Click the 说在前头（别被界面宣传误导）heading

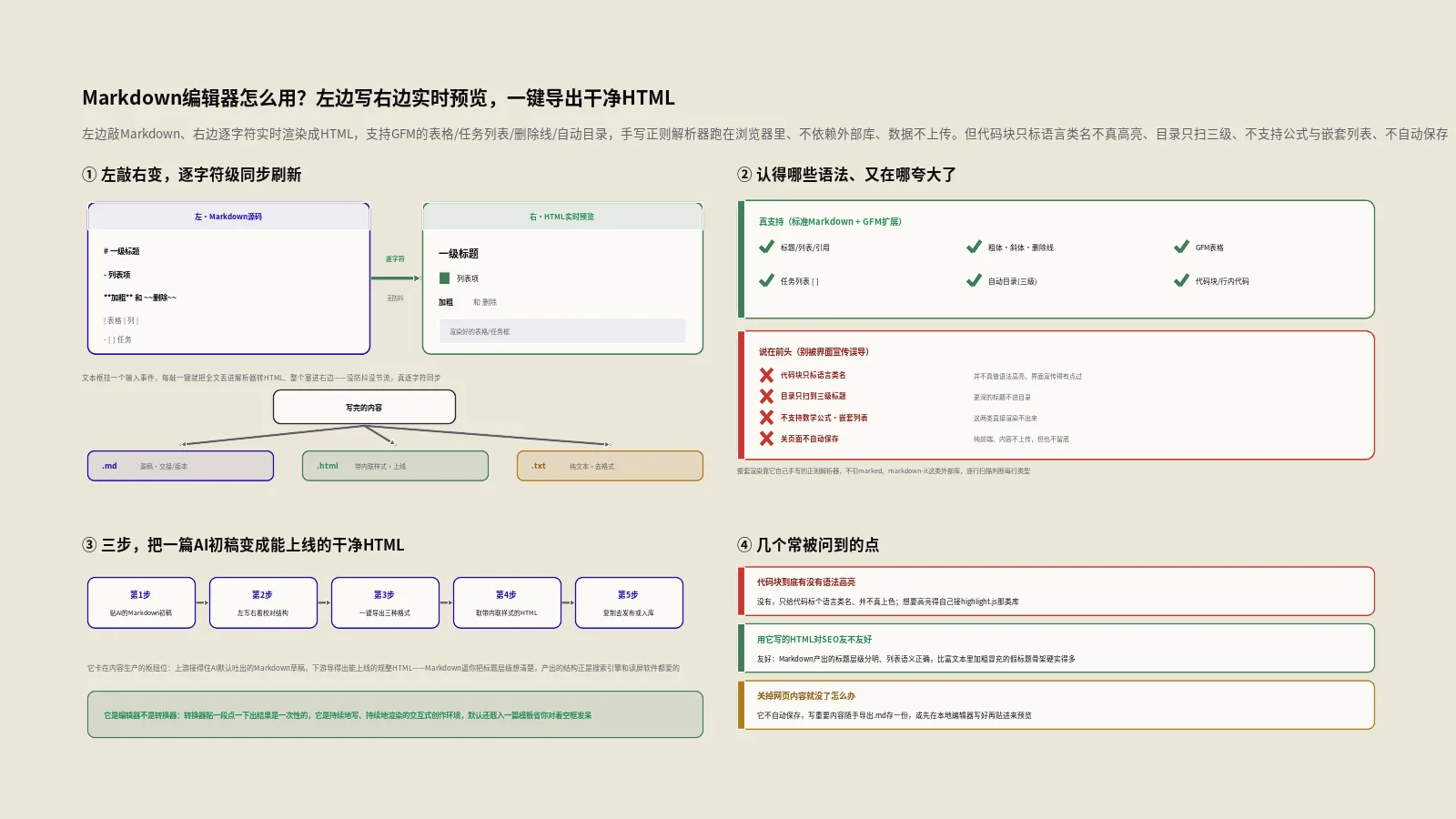(814, 351)
